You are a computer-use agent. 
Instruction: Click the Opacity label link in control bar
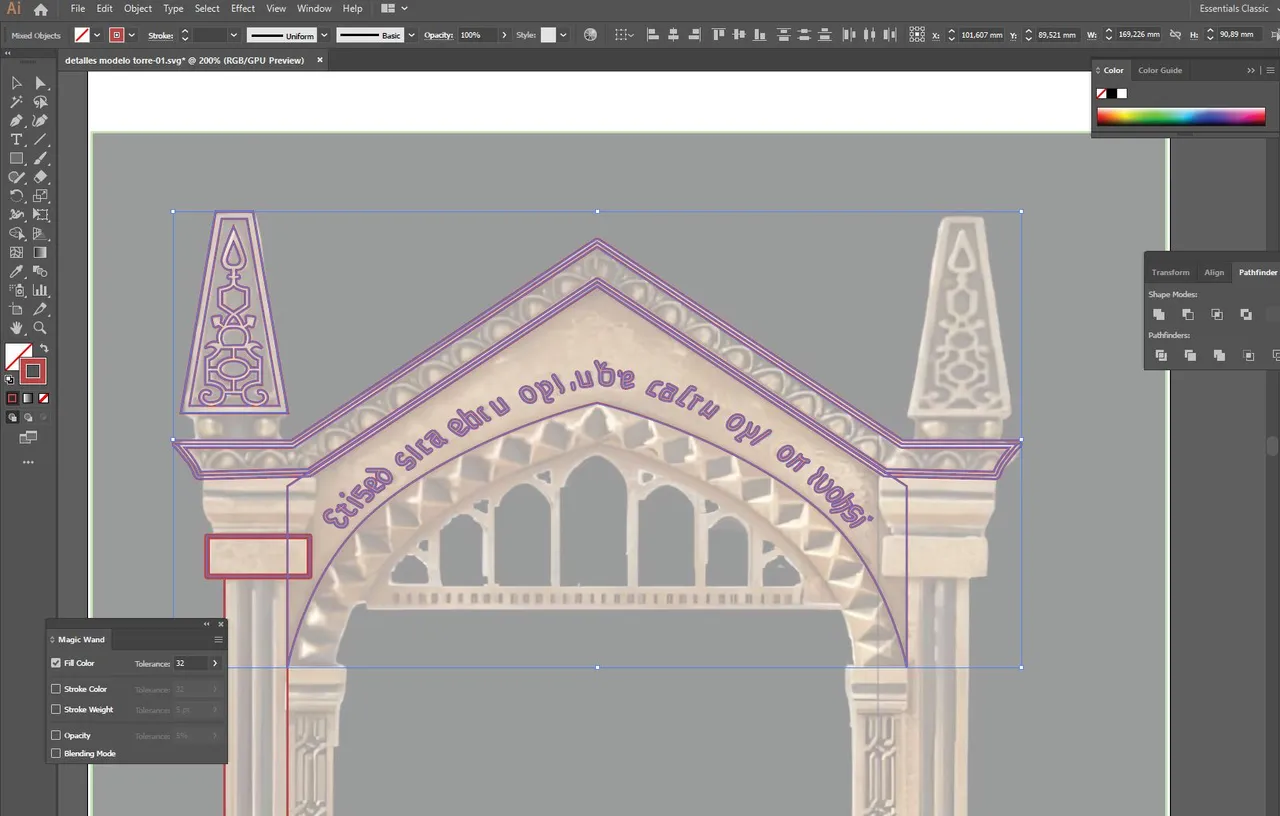pyautogui.click(x=438, y=35)
